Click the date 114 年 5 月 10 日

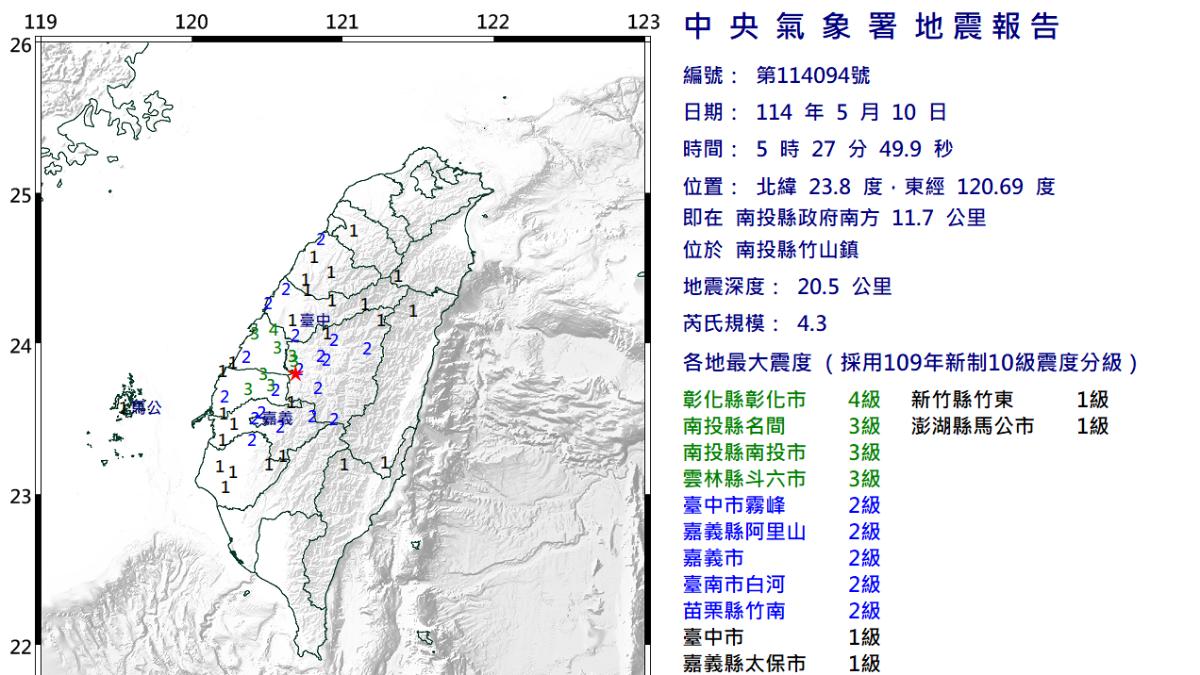click(x=849, y=113)
